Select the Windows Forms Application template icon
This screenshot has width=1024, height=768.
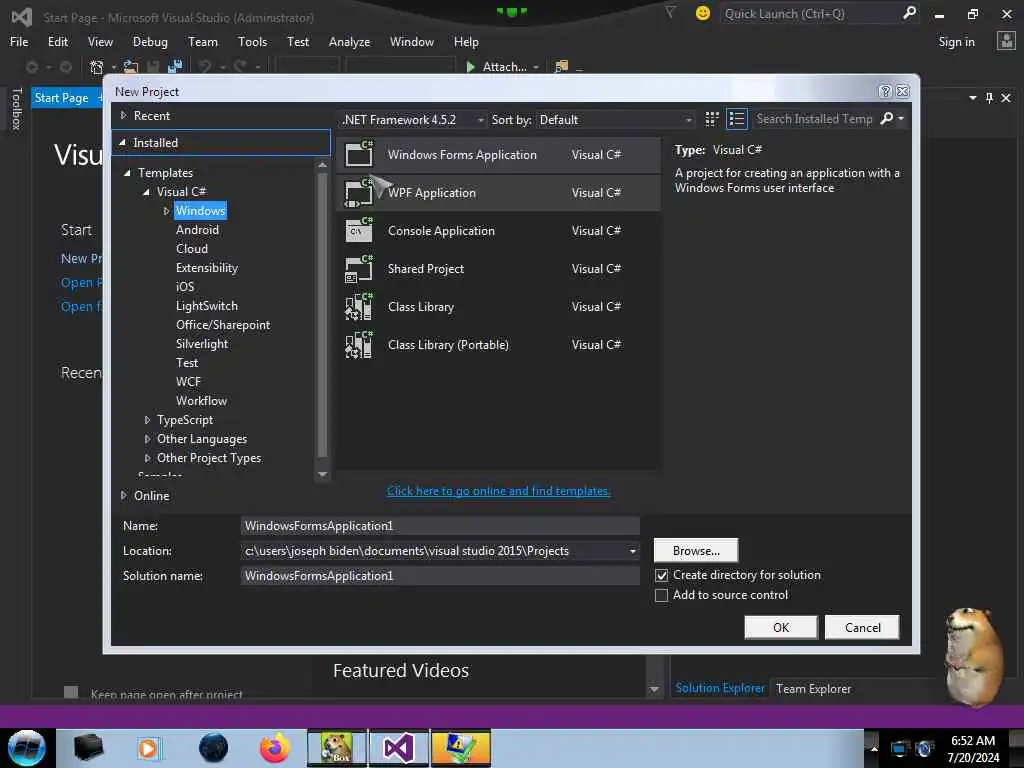[x=359, y=154]
